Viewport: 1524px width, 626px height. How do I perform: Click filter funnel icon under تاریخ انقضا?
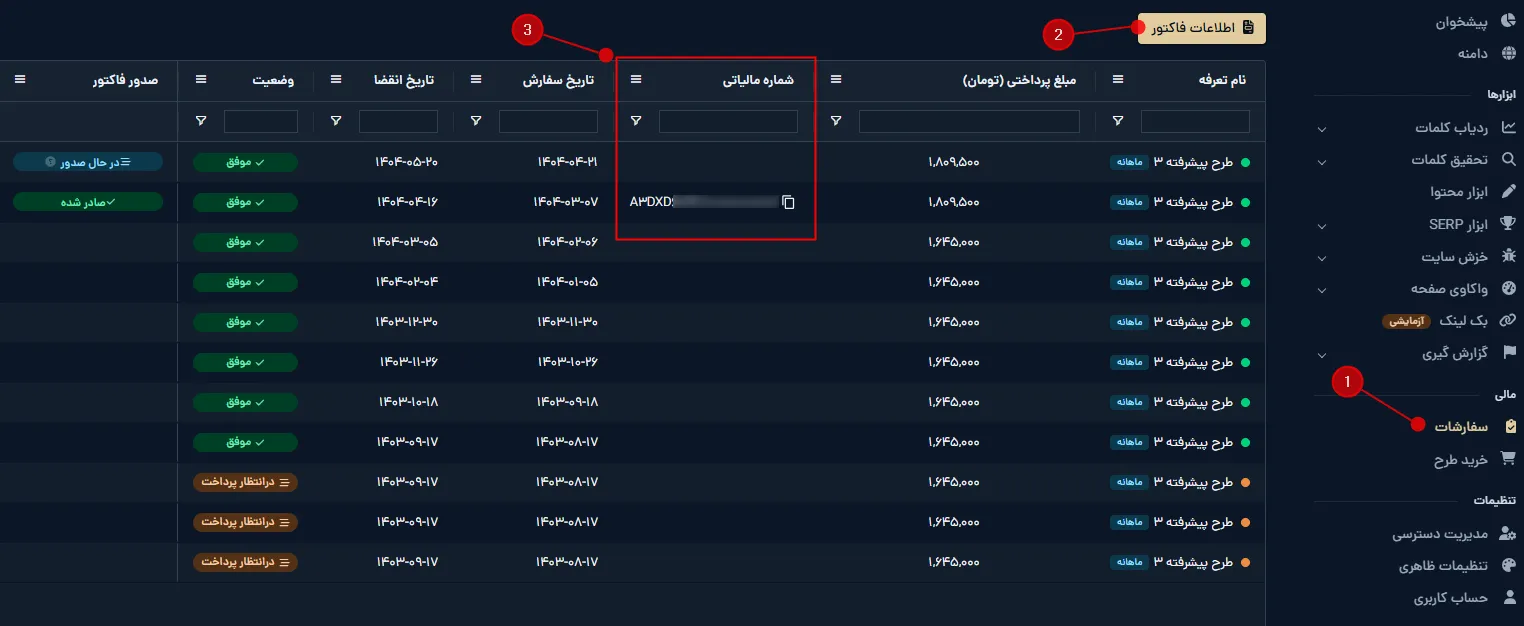[x=336, y=121]
